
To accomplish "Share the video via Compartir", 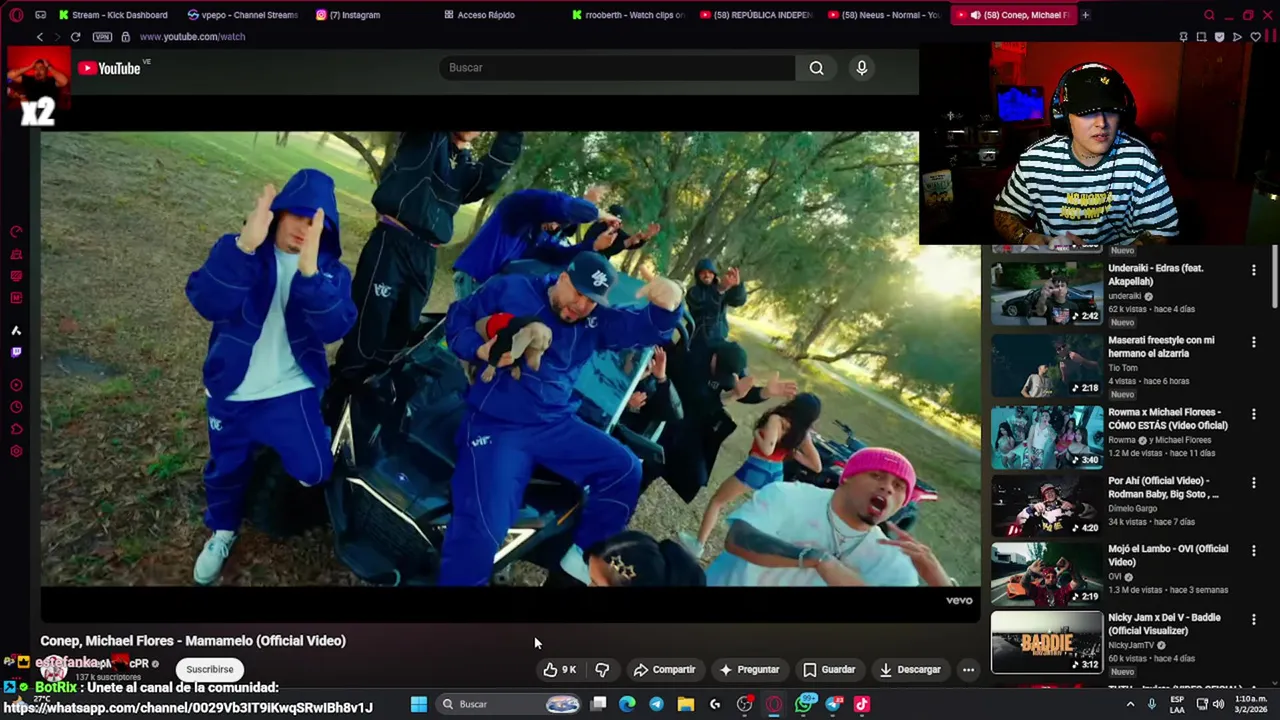I will click(664, 670).
